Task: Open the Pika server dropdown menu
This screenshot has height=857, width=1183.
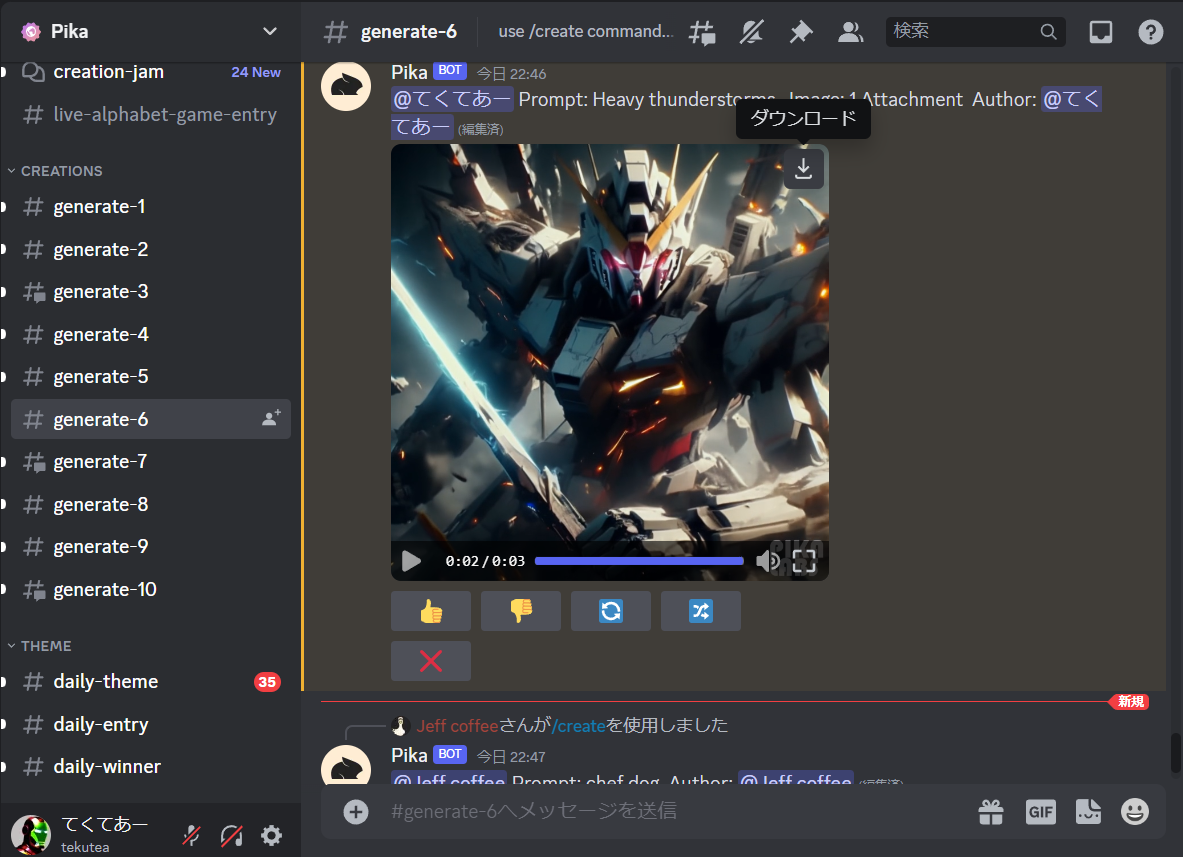Action: click(269, 31)
